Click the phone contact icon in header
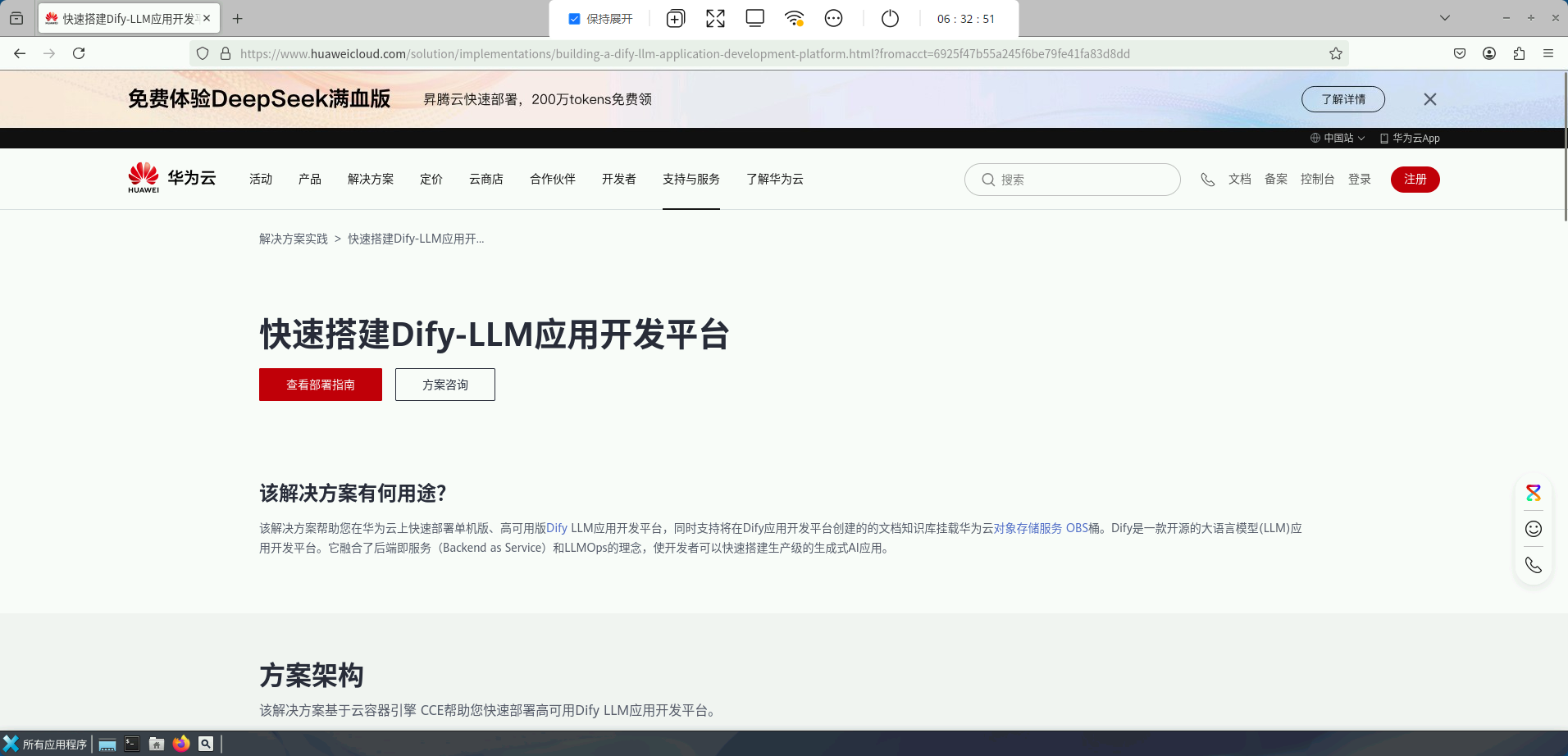1568x756 pixels. [1207, 179]
